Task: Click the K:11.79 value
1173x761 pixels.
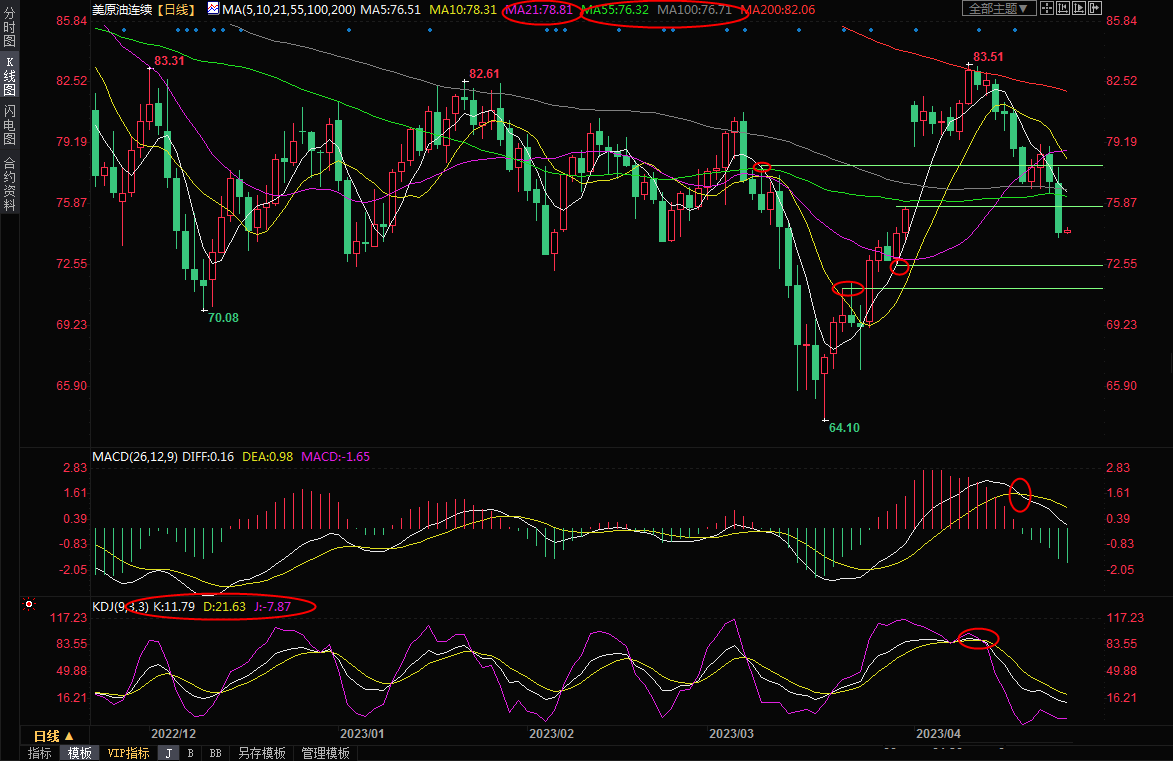Action: pyautogui.click(x=174, y=607)
